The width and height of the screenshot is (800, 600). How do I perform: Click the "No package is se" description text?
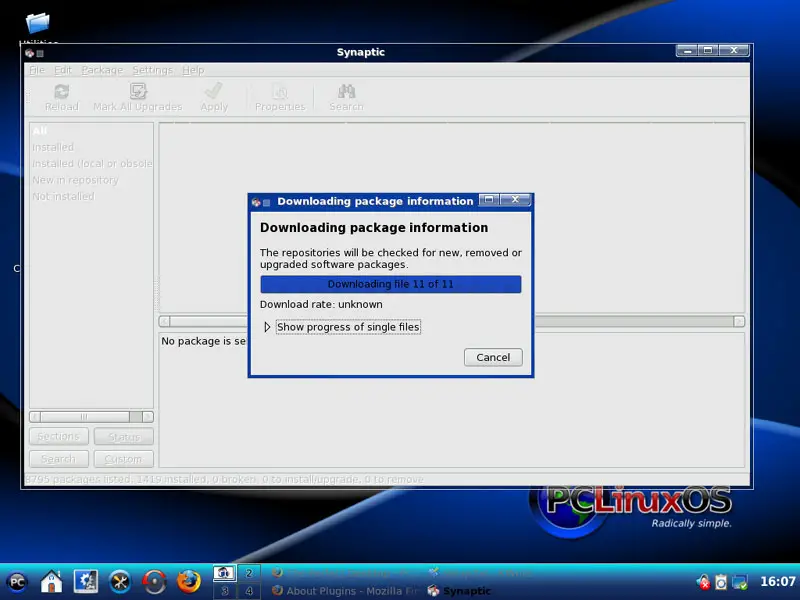tap(204, 341)
